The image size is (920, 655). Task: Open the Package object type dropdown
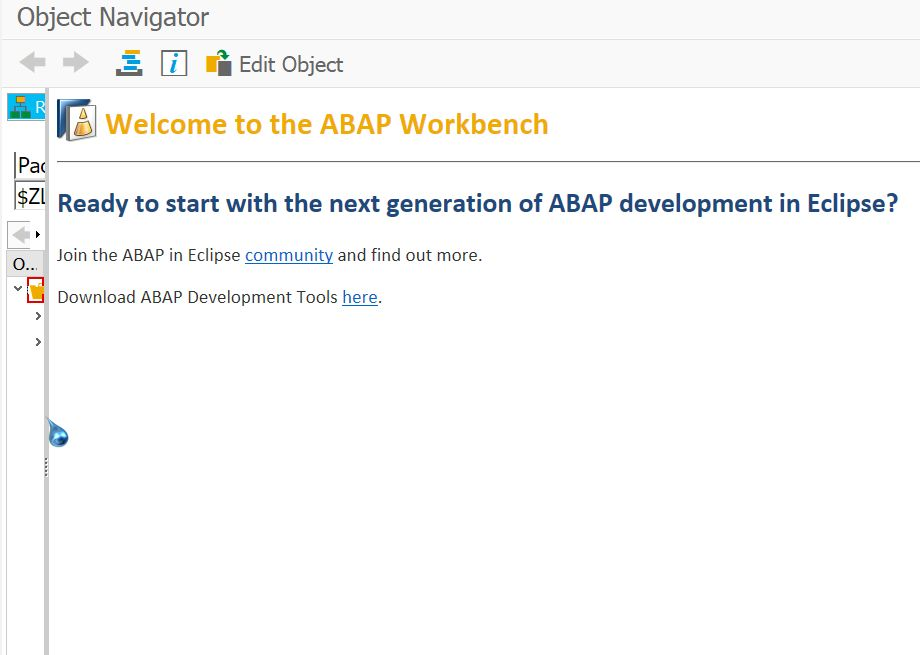click(x=31, y=166)
